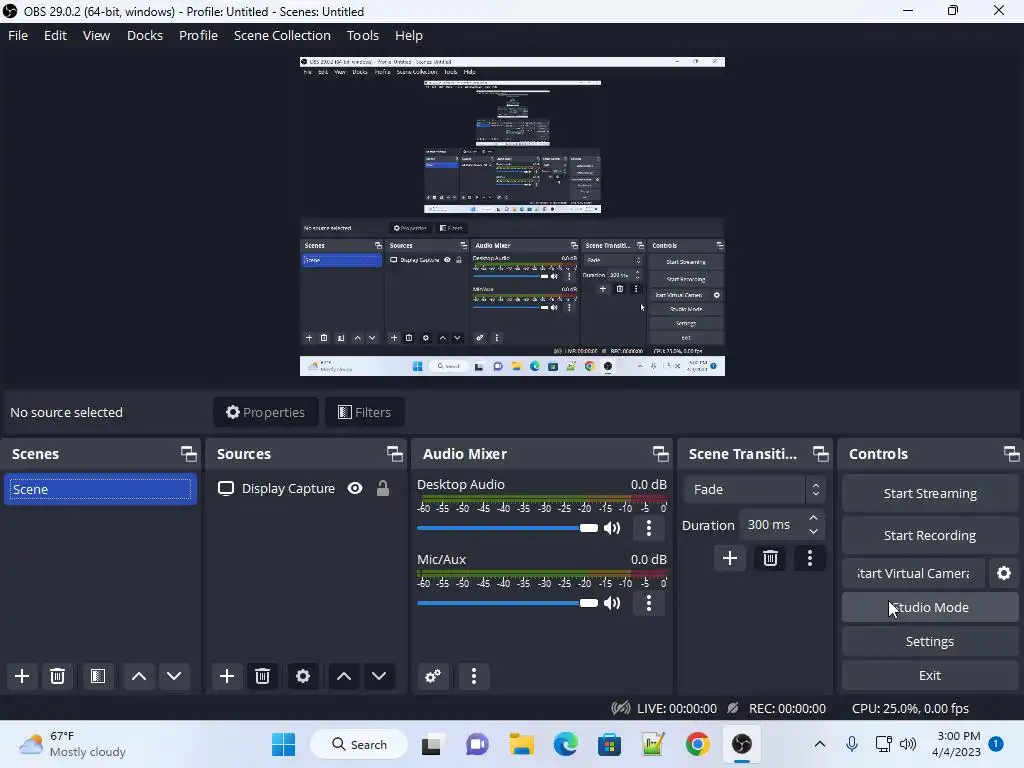Move scene down arrow in Scenes dock

click(x=174, y=676)
